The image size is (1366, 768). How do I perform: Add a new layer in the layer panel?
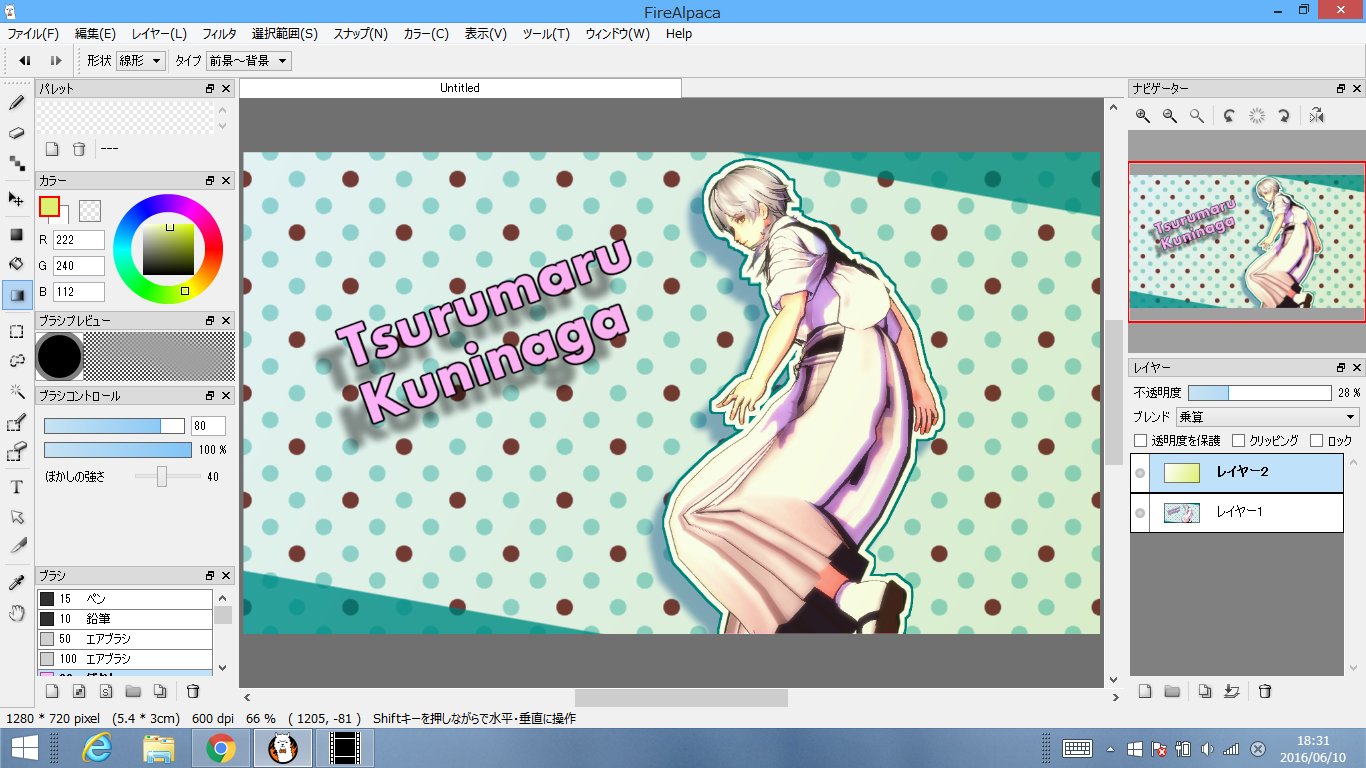(1146, 691)
